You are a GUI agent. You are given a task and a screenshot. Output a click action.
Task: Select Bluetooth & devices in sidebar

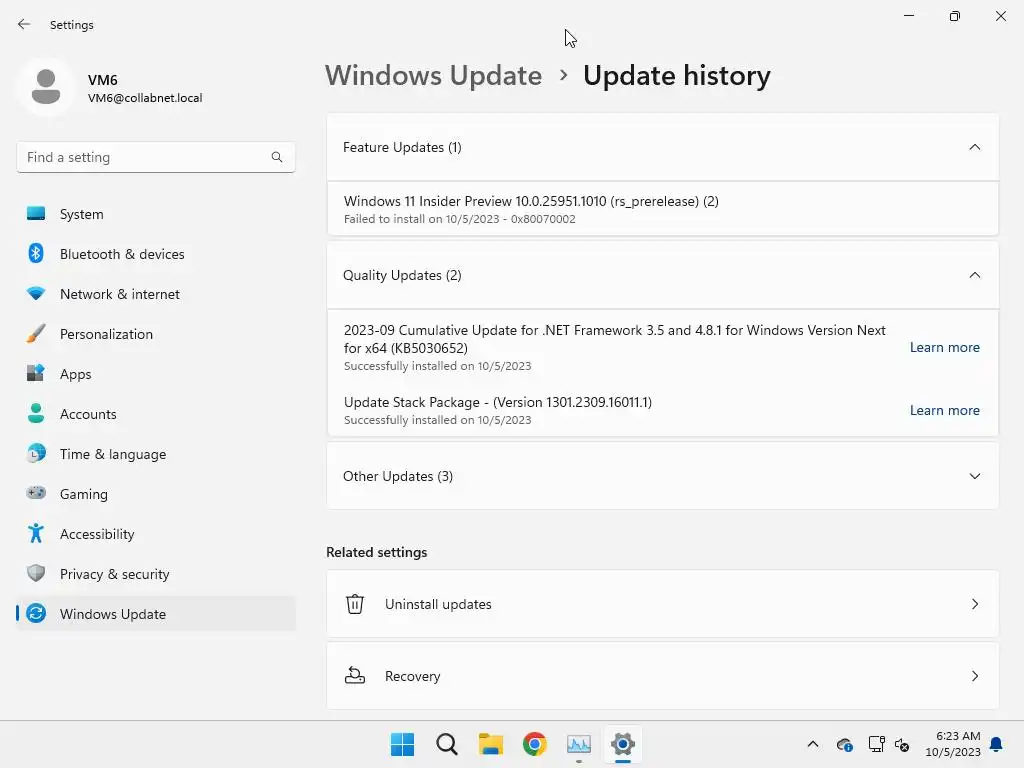155,253
